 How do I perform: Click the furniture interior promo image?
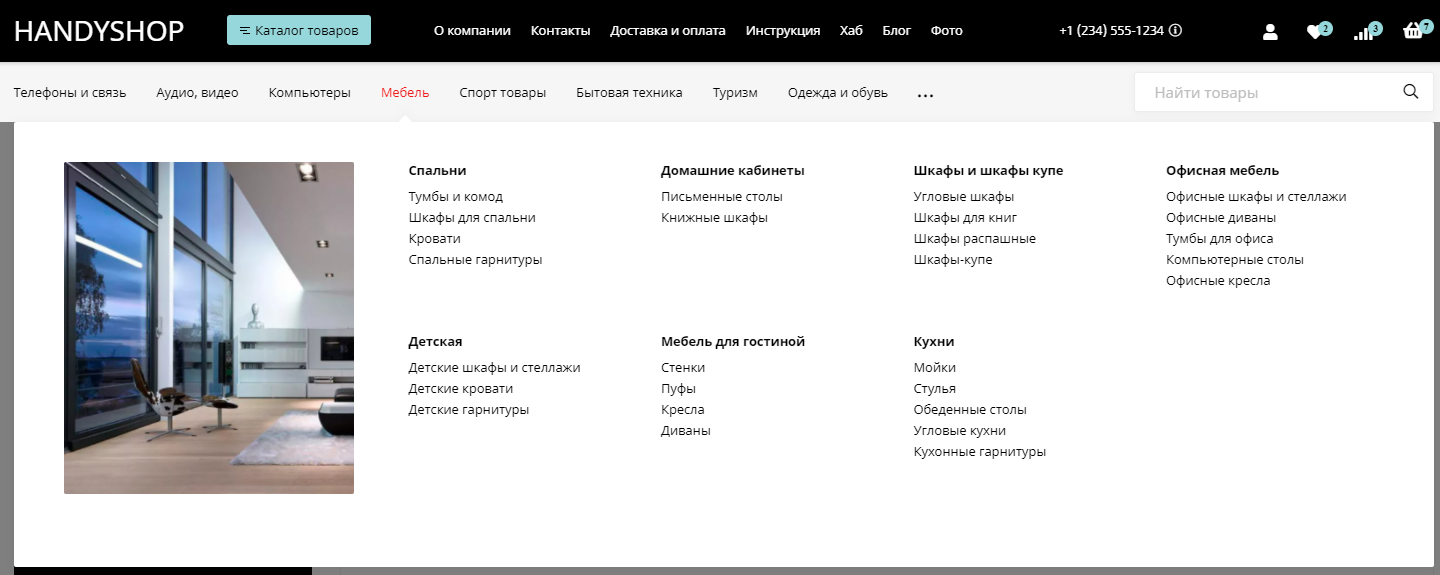pos(209,328)
